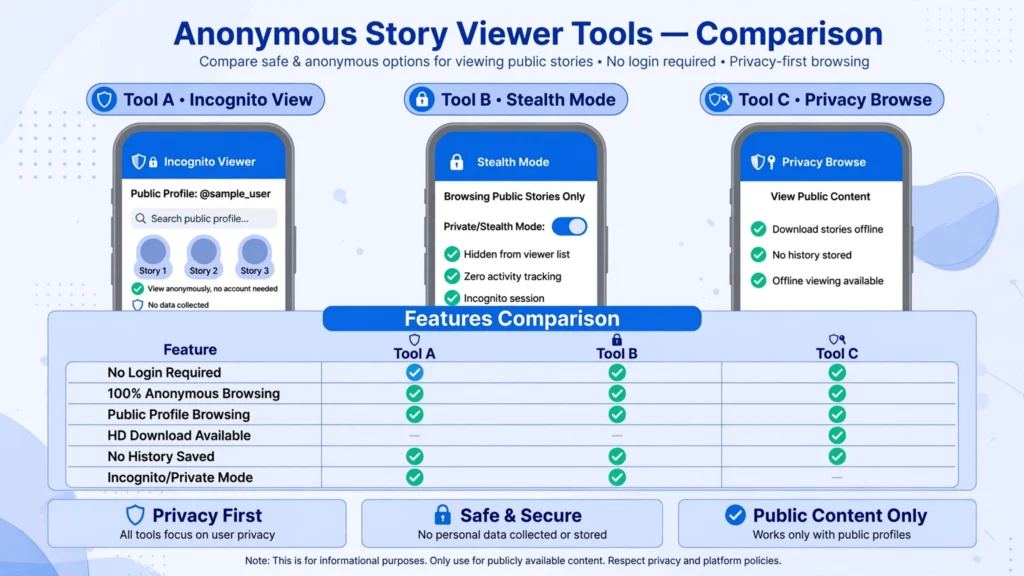Click the No History Saved row label

[x=161, y=456]
